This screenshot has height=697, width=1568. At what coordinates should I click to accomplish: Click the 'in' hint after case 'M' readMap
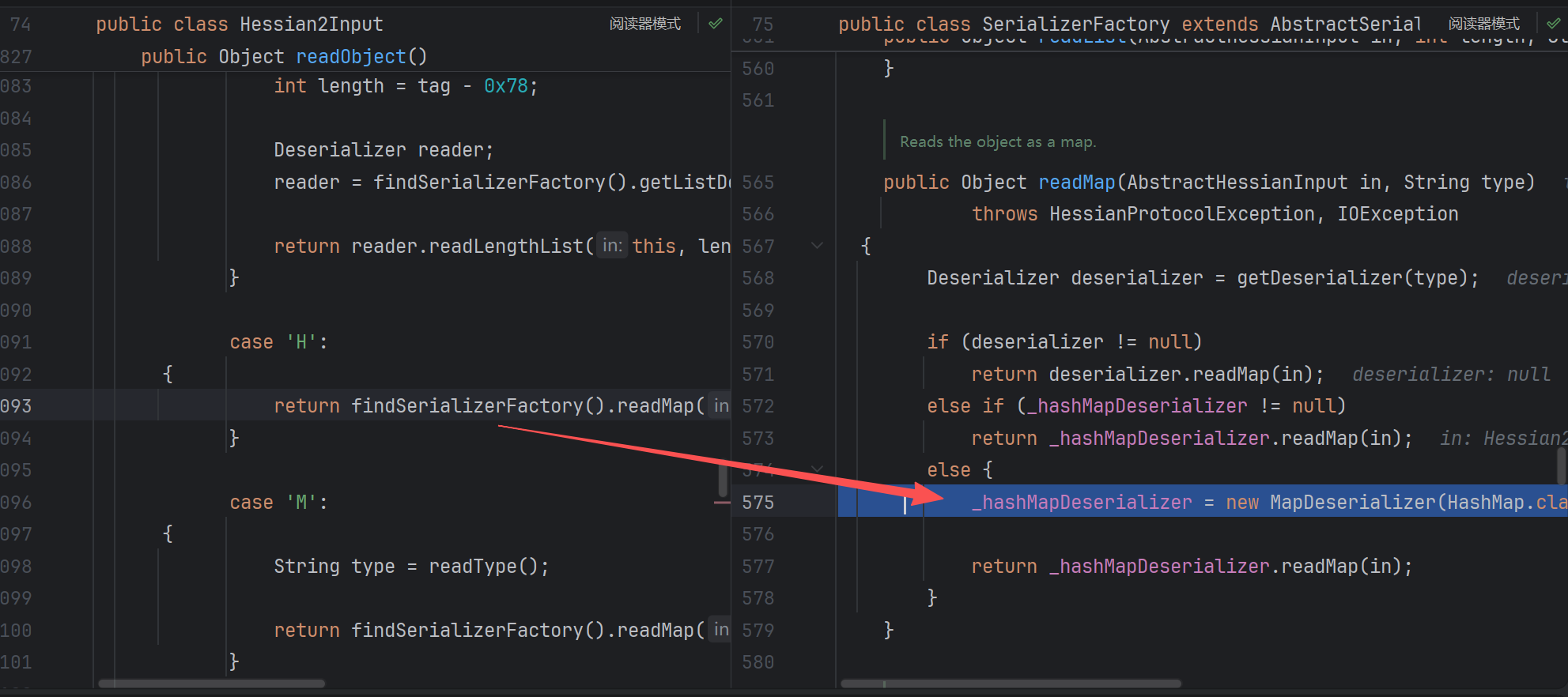tap(720, 630)
